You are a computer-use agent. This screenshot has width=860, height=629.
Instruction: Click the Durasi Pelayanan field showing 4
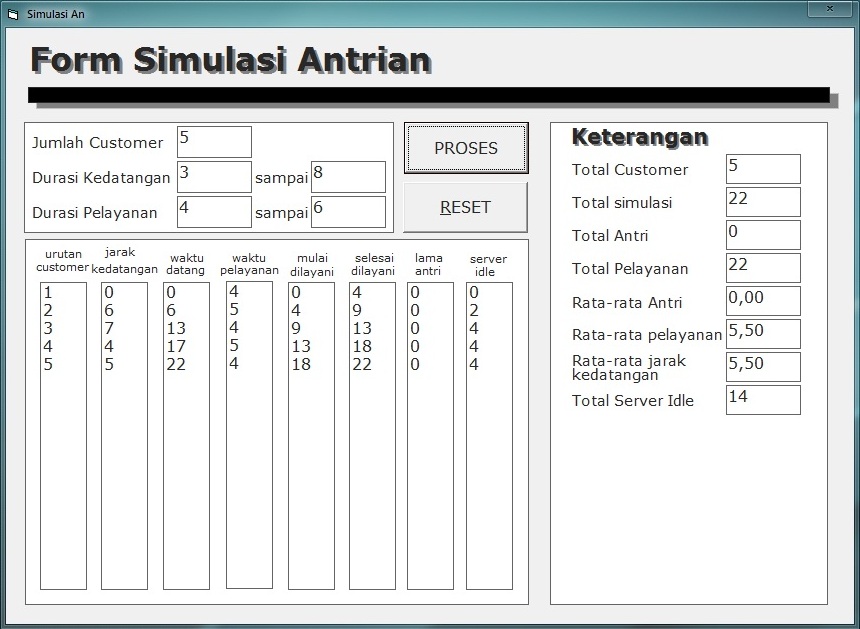pos(212,211)
